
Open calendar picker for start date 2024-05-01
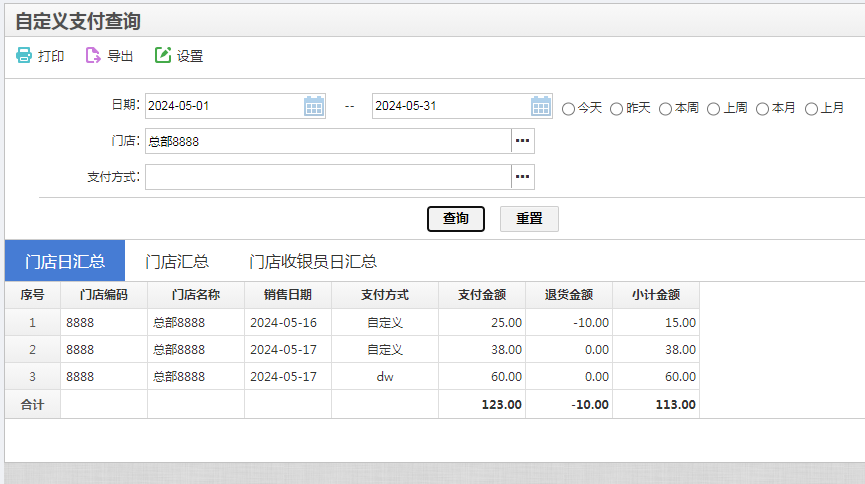(x=314, y=106)
